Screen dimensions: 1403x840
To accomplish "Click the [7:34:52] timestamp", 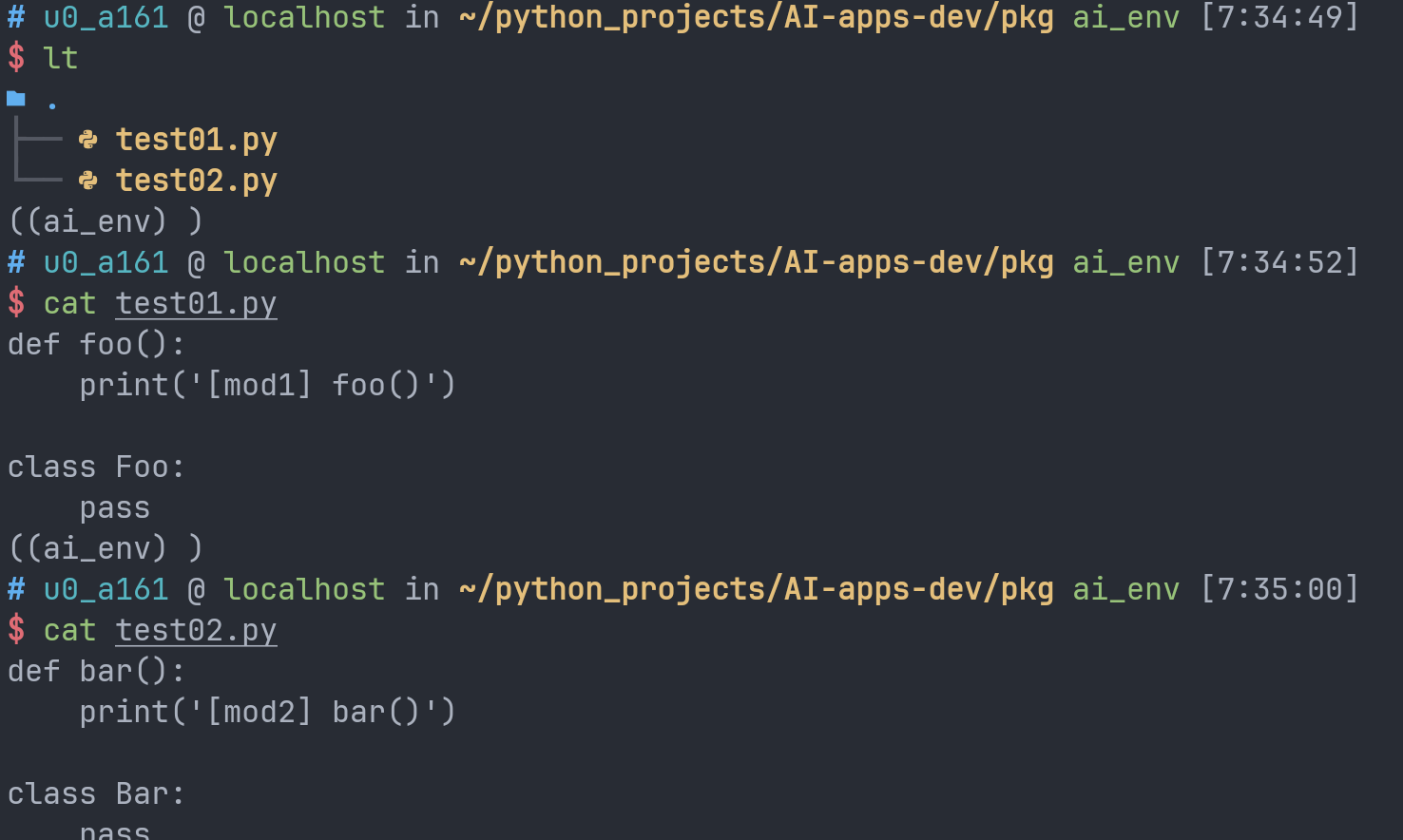I will click(x=1279, y=262).
